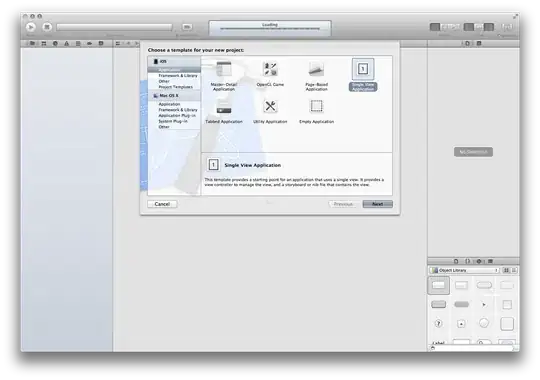The height and width of the screenshot is (380, 540).
Task: Open the Object Library dropdown
Action: [x=464, y=270]
